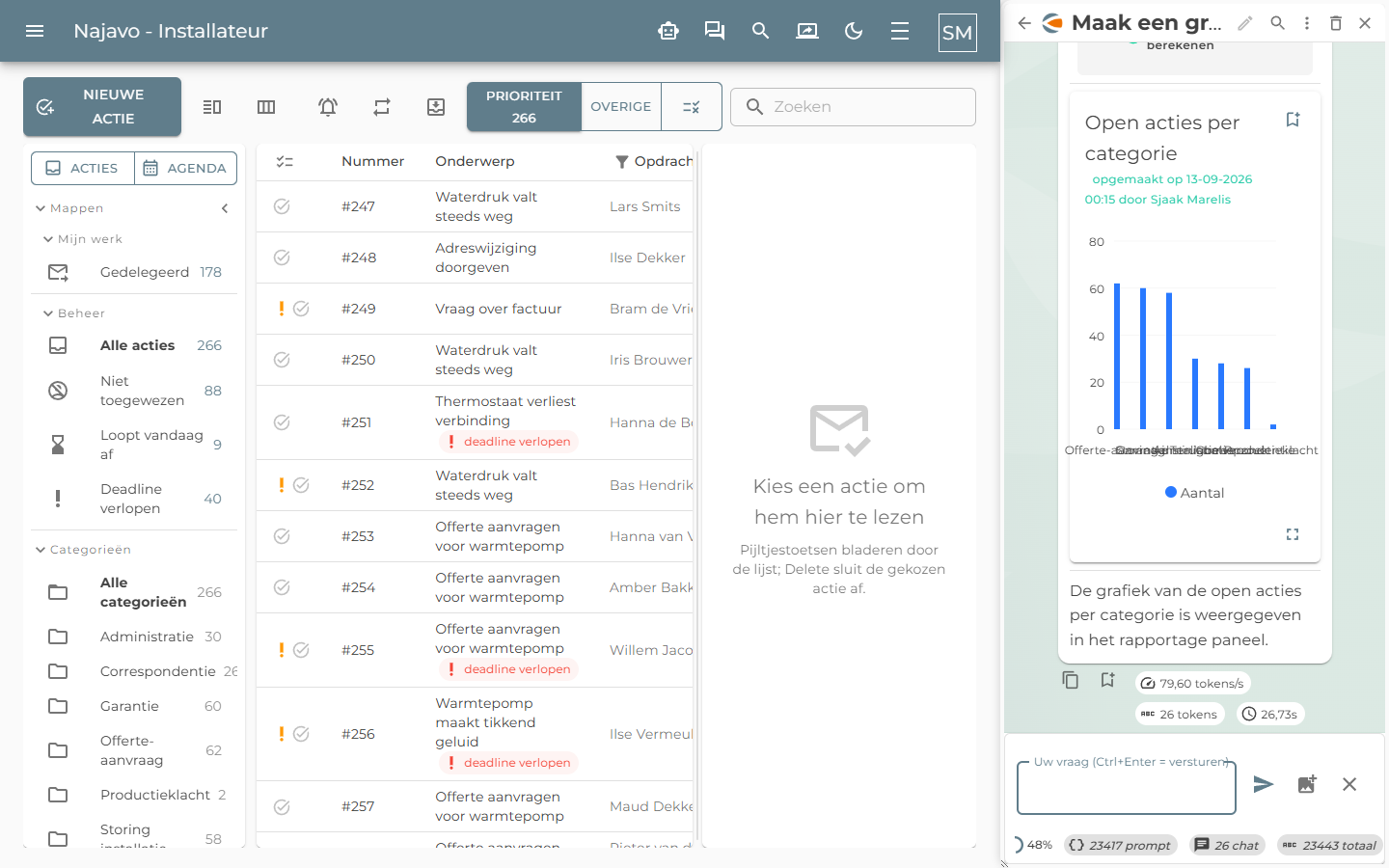Viewport: 1389px width, 868px height.
Task: Open the Garantie category folder
Action: tap(134, 706)
